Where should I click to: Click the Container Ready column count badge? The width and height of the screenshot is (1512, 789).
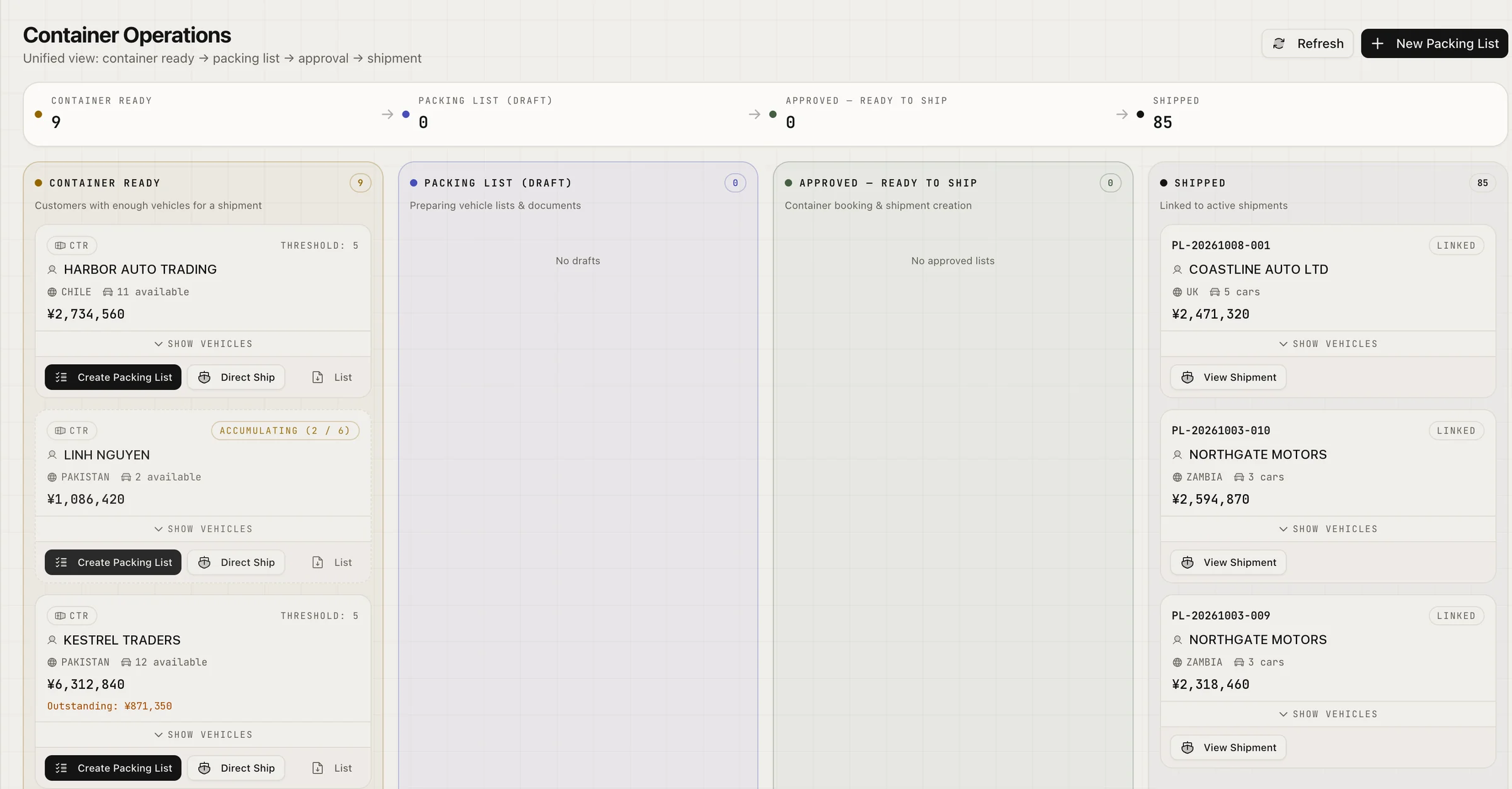point(360,183)
